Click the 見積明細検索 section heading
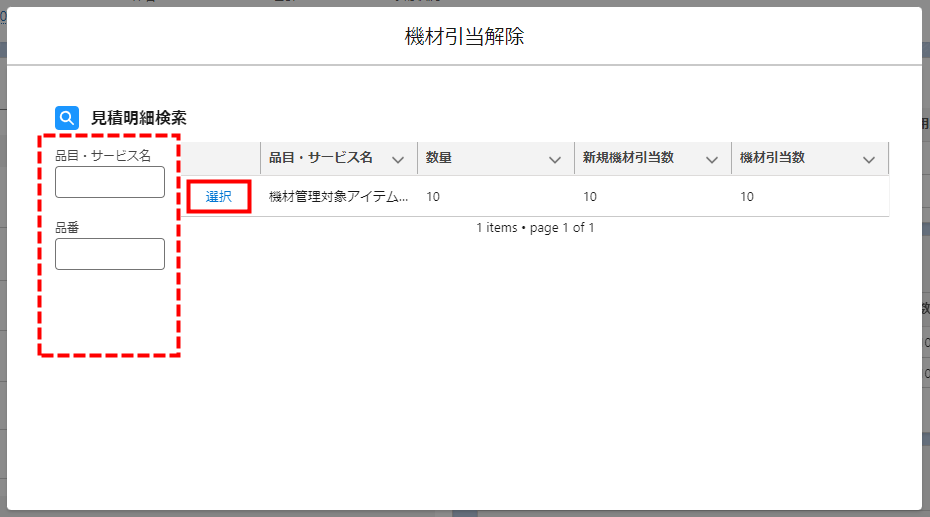 click(x=138, y=118)
